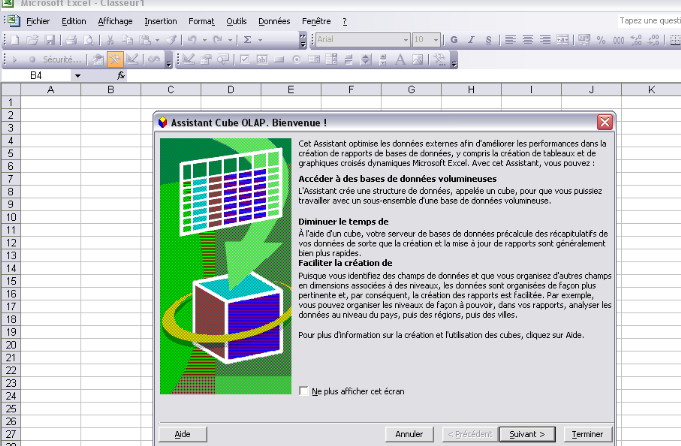Click the Annuler button
Image resolution: width=681 pixels, height=446 pixels.
coord(409,434)
